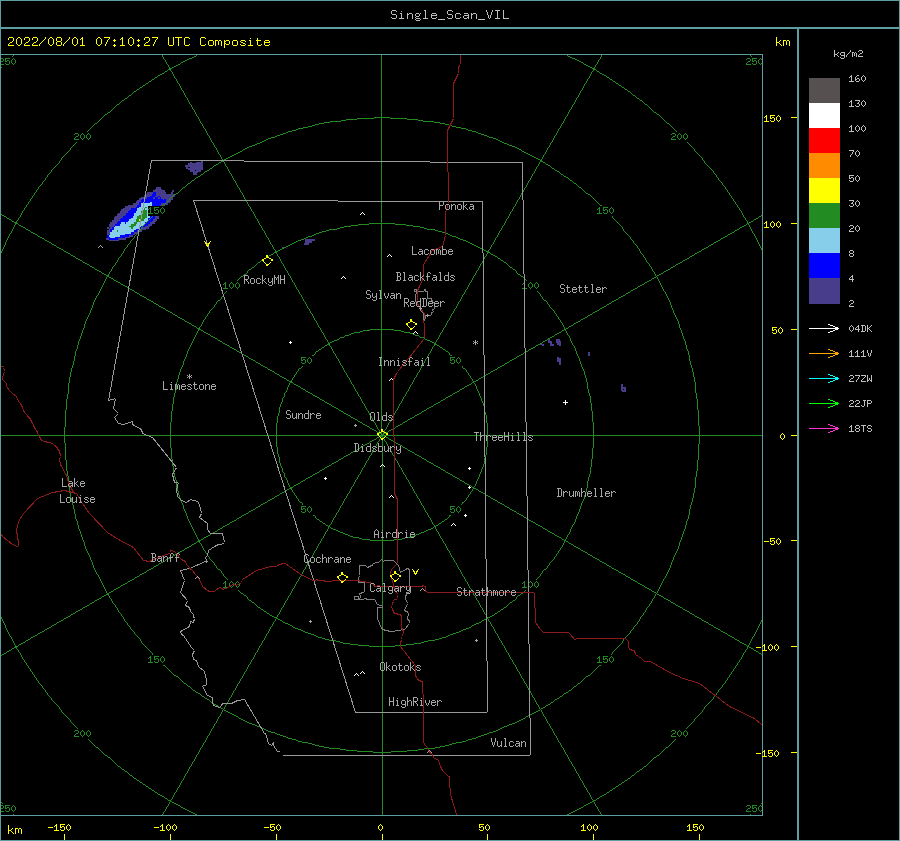The image size is (900, 841).
Task: Pick the light blue 8-20 legend swatch
Action: 824,241
